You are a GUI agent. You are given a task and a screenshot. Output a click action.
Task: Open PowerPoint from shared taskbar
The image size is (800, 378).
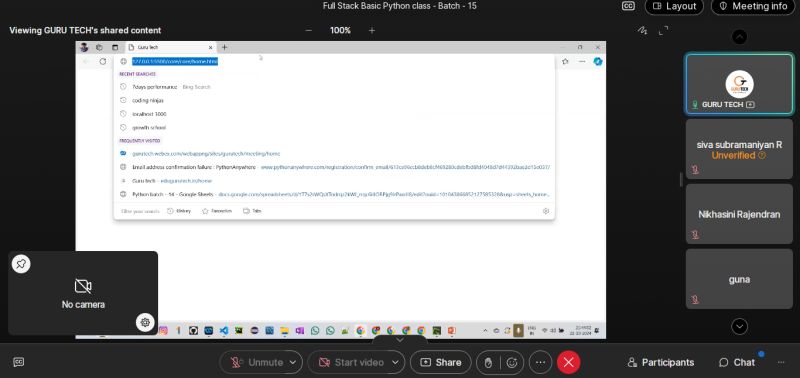coord(451,331)
